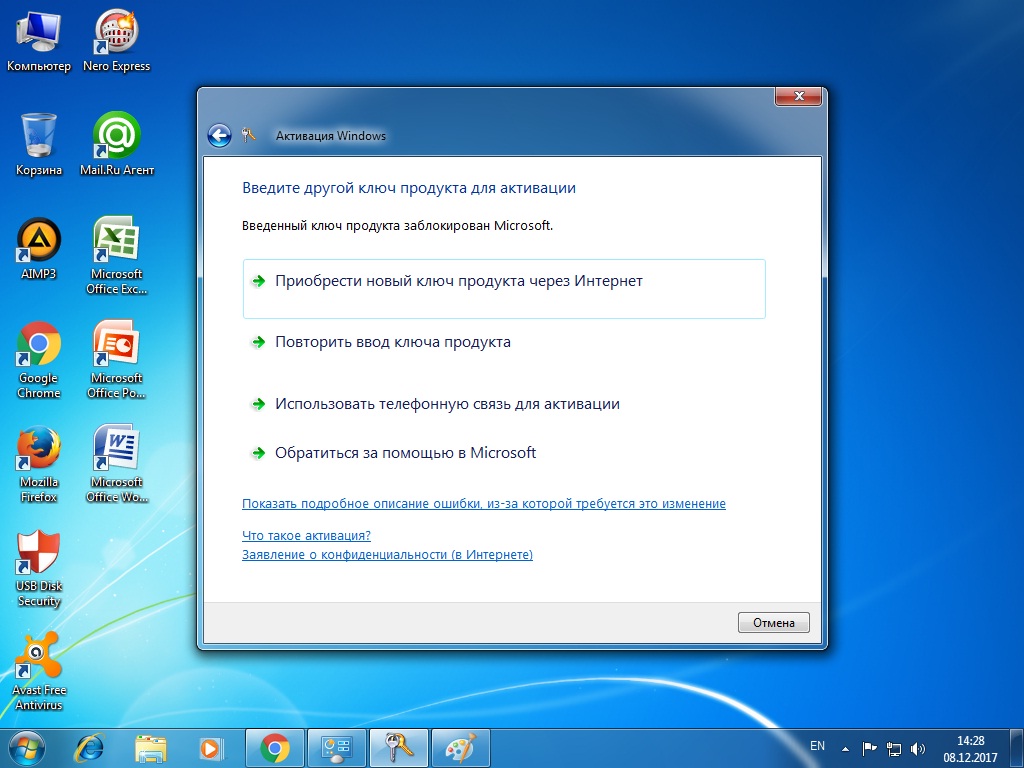
Task: Select the AIMP3 desktop shortcut
Action: pos(39,249)
